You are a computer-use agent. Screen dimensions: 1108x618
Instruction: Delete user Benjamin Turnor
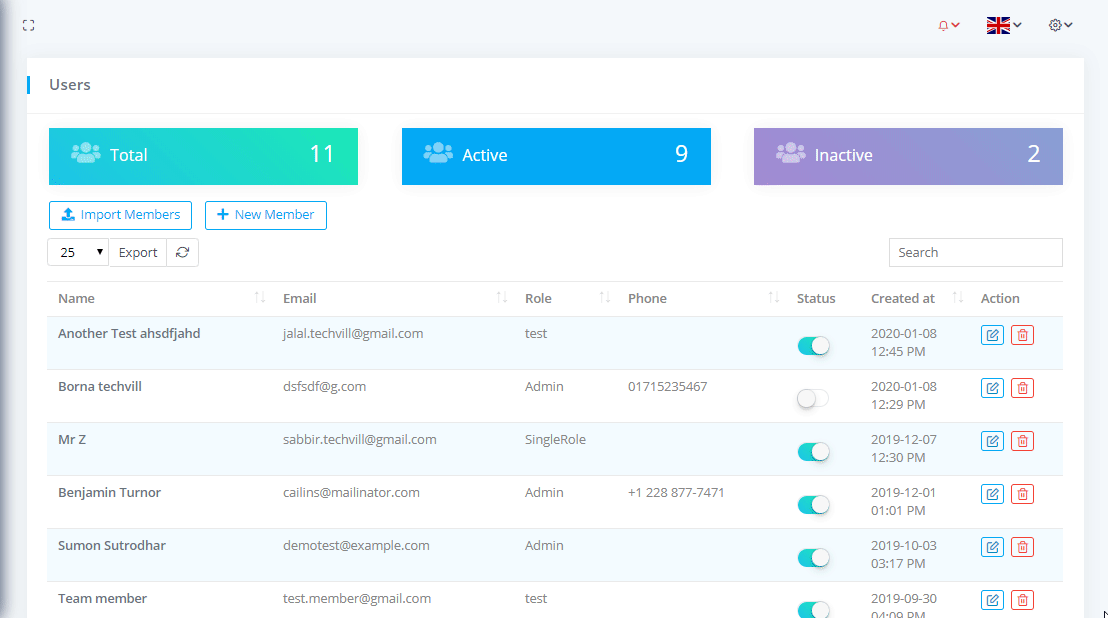point(1022,494)
